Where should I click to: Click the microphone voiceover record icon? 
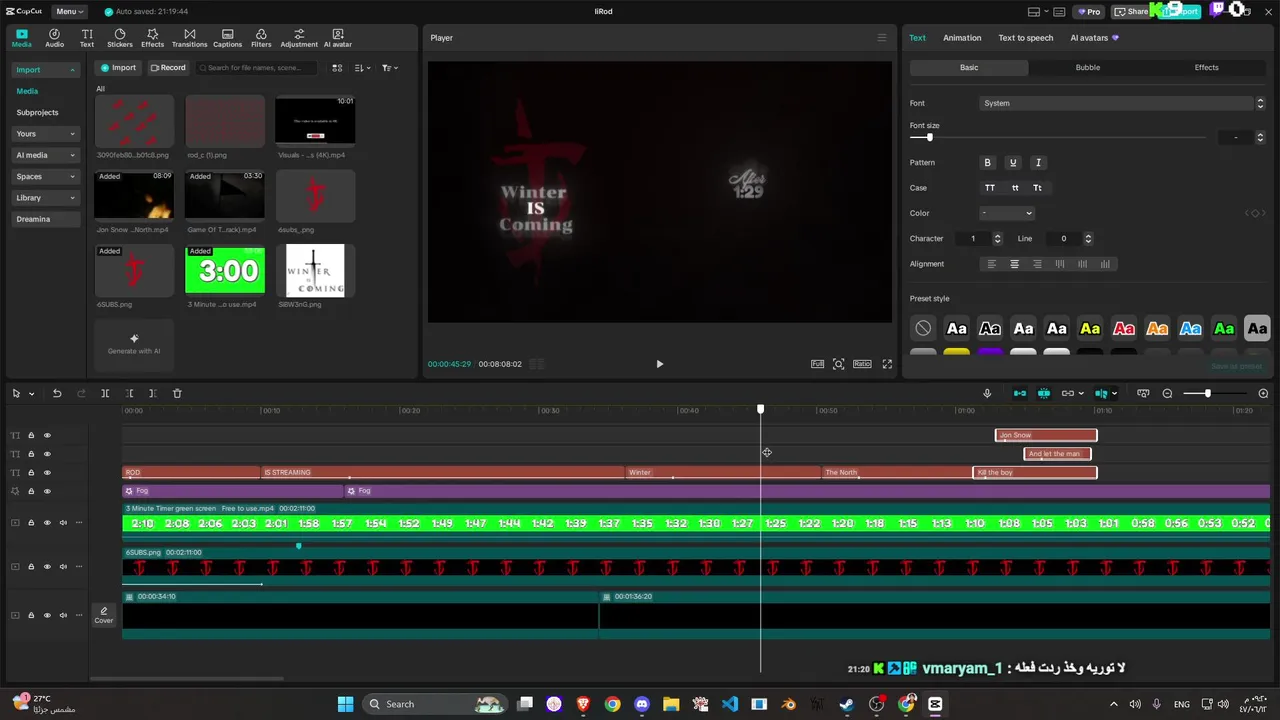[x=987, y=393]
